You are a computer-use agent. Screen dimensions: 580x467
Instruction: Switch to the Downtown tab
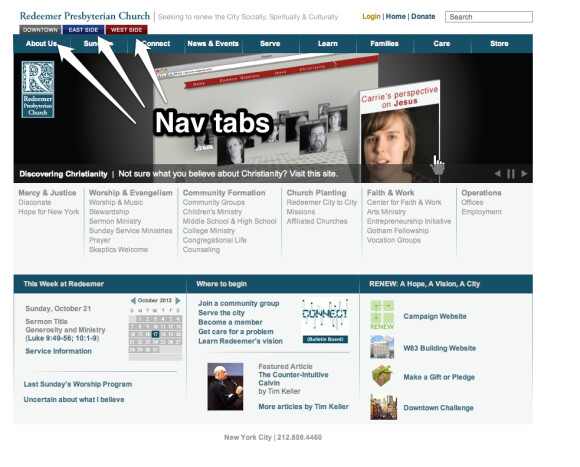40,30
